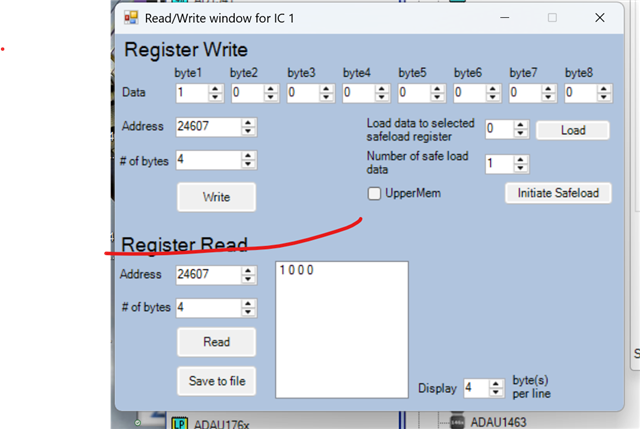Decrement Register Write Address down arrow
This screenshot has height=429, width=640.
coord(248,131)
